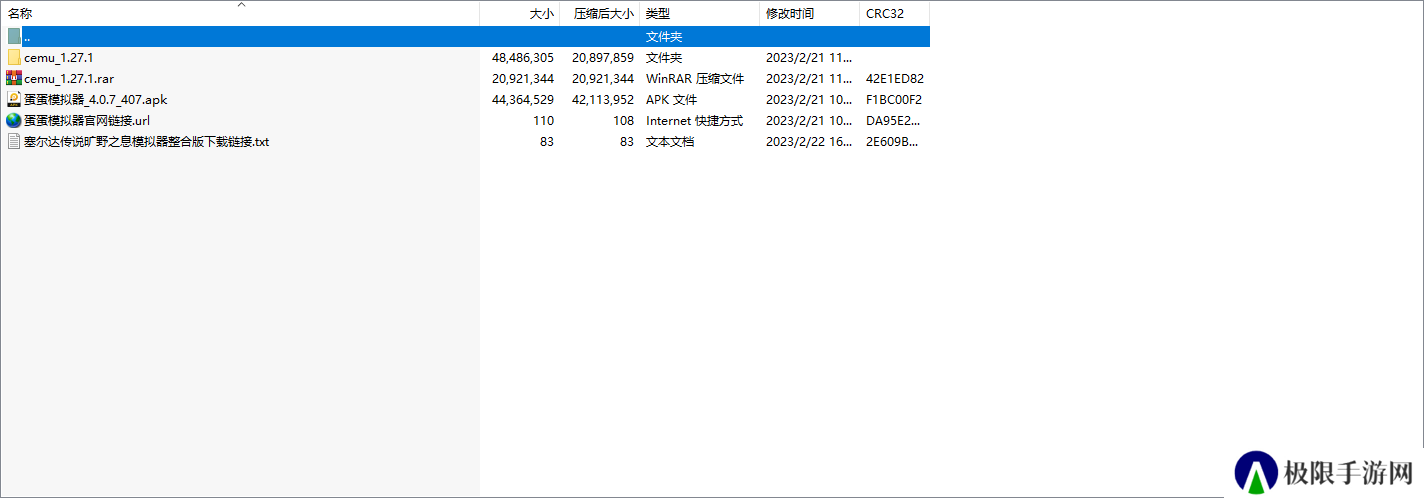Click the 'APK 文件' type cell
The height and width of the screenshot is (498, 1424).
coord(672,99)
